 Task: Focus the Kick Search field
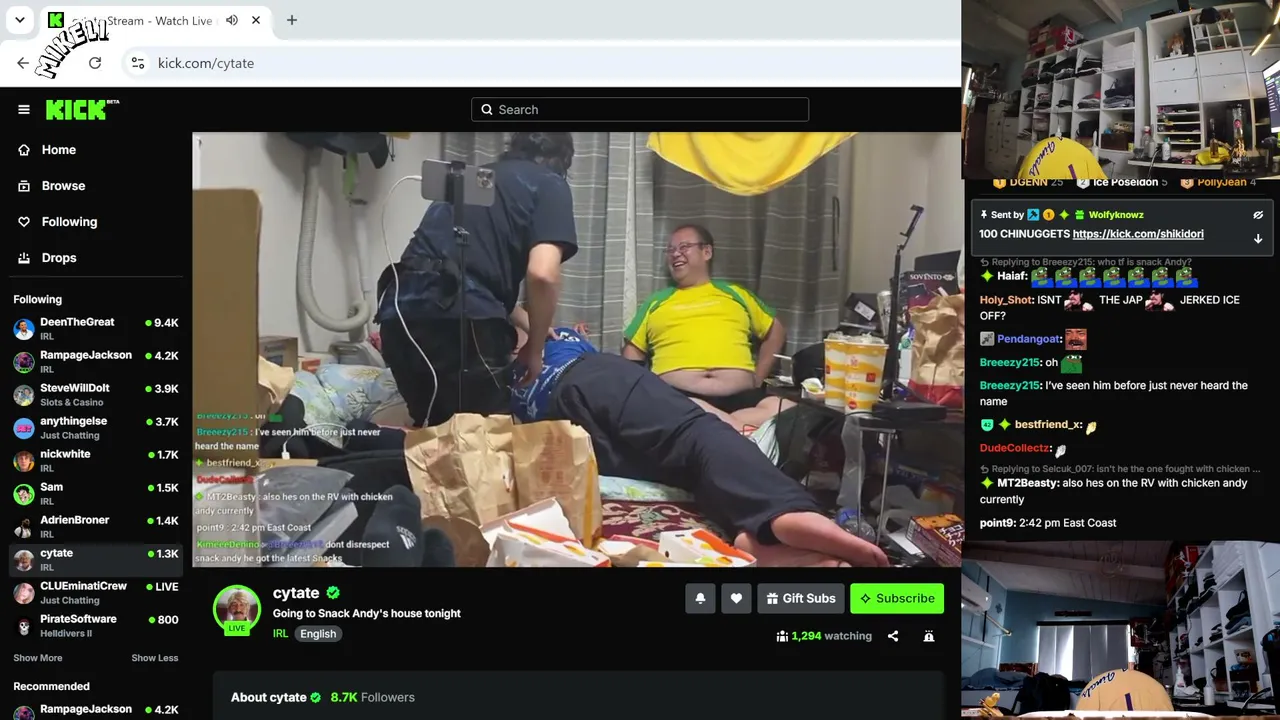[640, 110]
